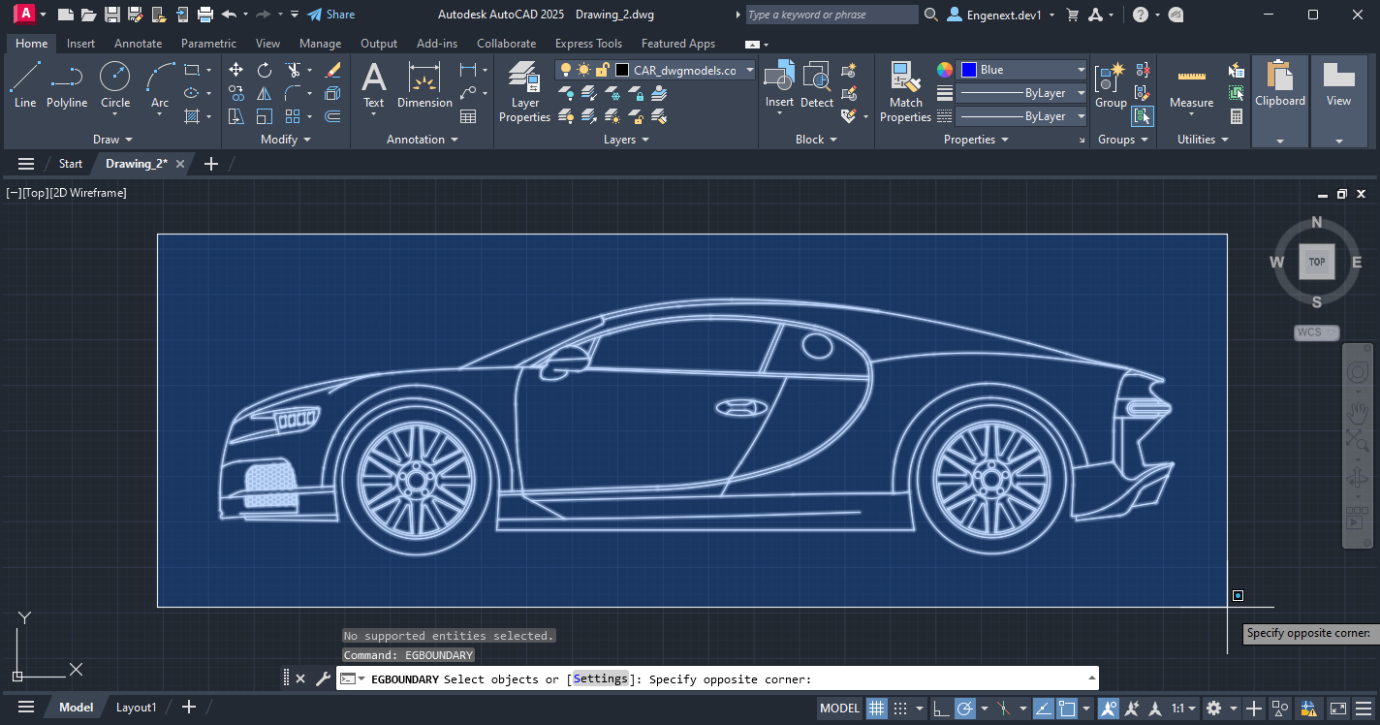Activate the Stretch tool
Screen dimensions: 1380x725
coord(236,116)
